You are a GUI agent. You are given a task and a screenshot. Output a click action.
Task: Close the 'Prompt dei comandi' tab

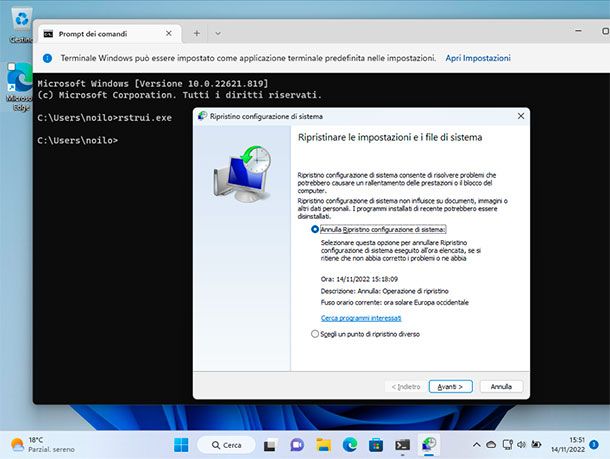[168, 33]
